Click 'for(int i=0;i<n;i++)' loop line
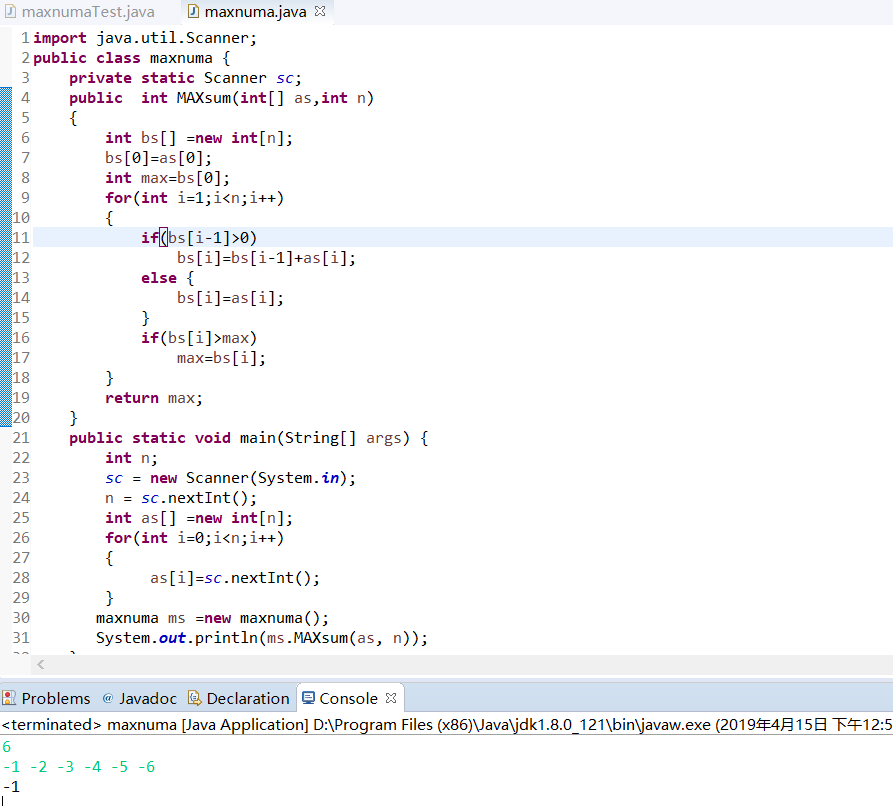This screenshot has width=893, height=806. (x=194, y=538)
